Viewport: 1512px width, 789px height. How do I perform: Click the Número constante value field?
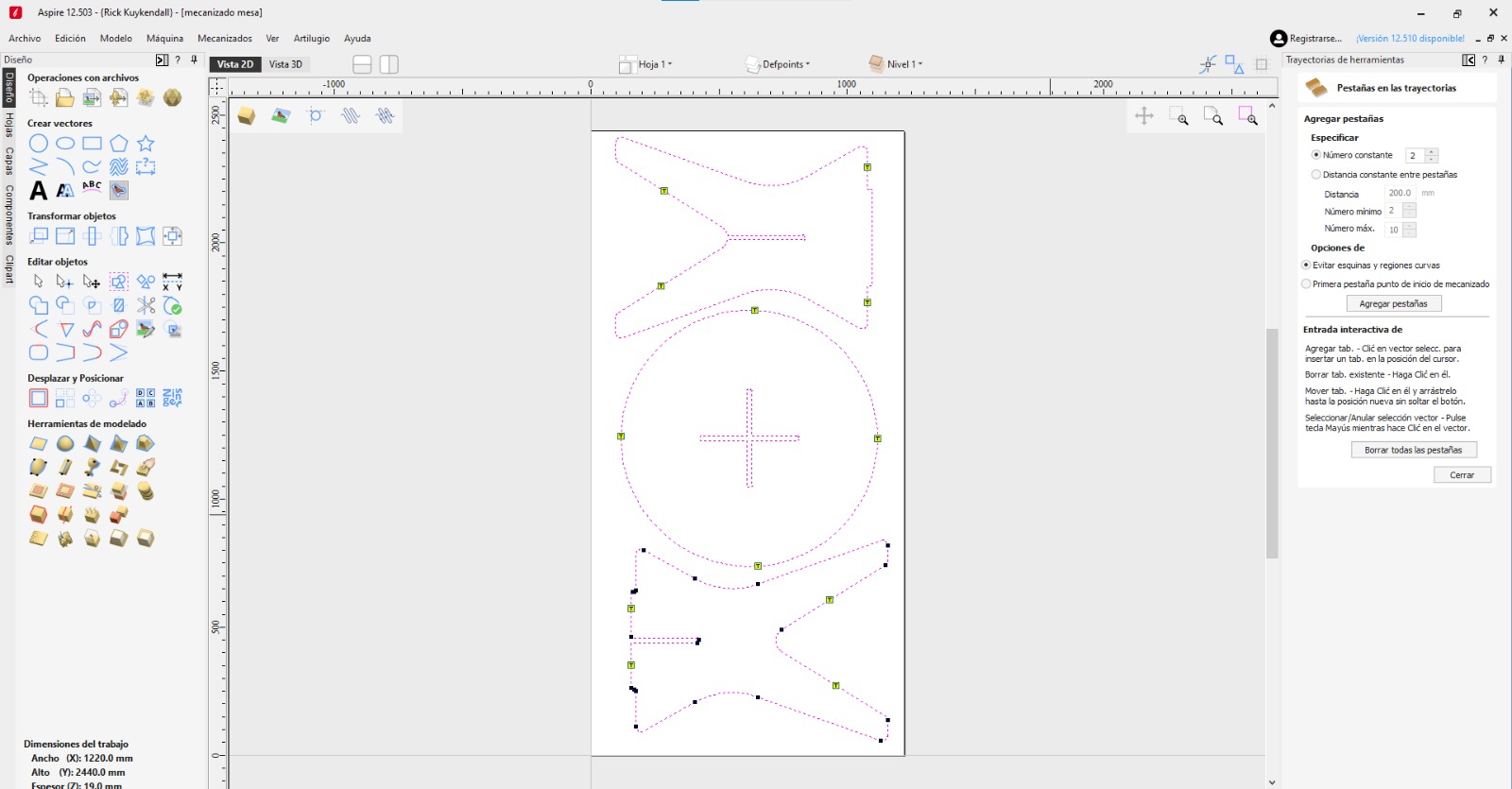[1415, 155]
